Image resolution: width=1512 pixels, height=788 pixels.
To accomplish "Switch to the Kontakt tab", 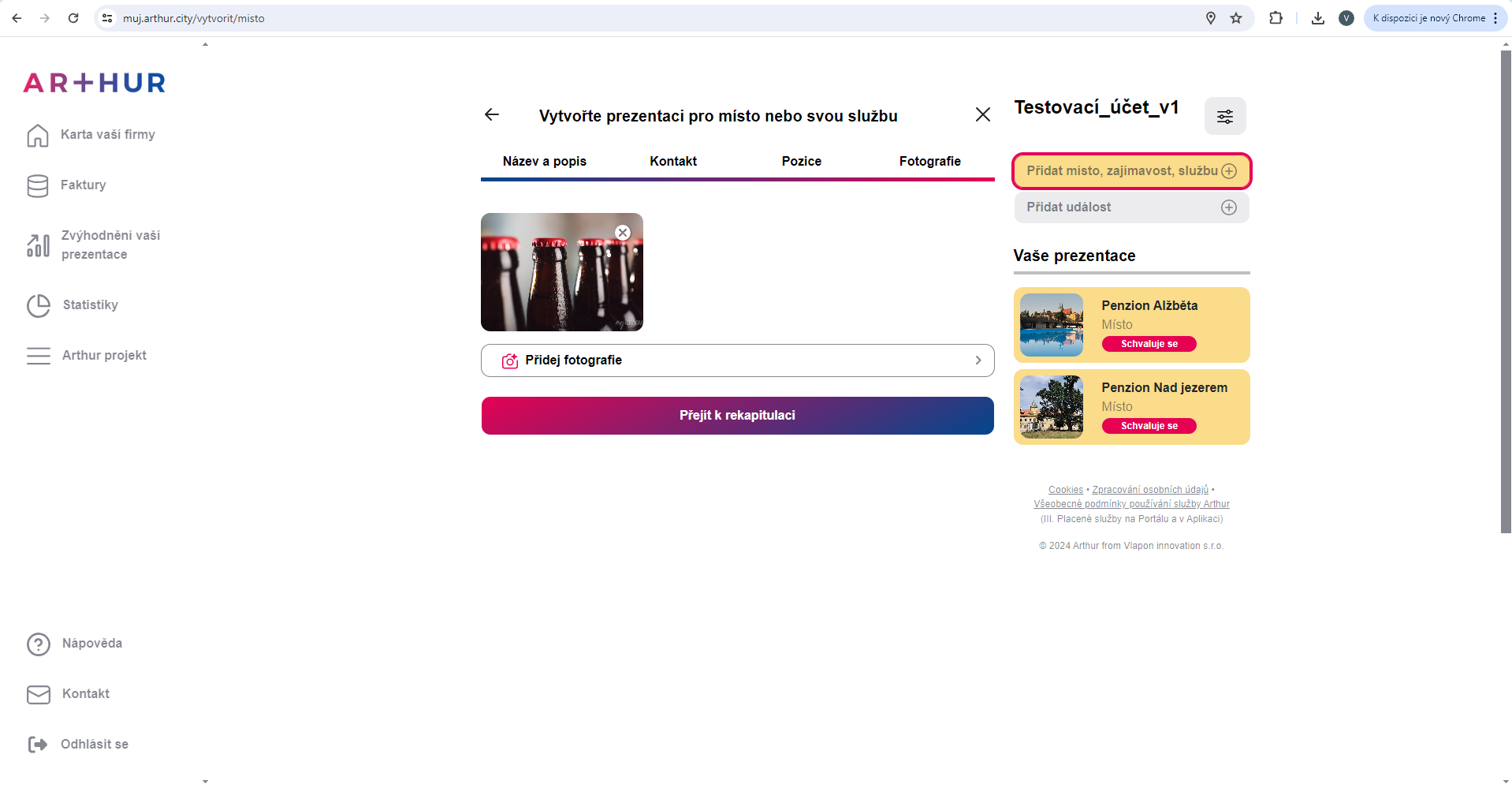I will point(672,162).
